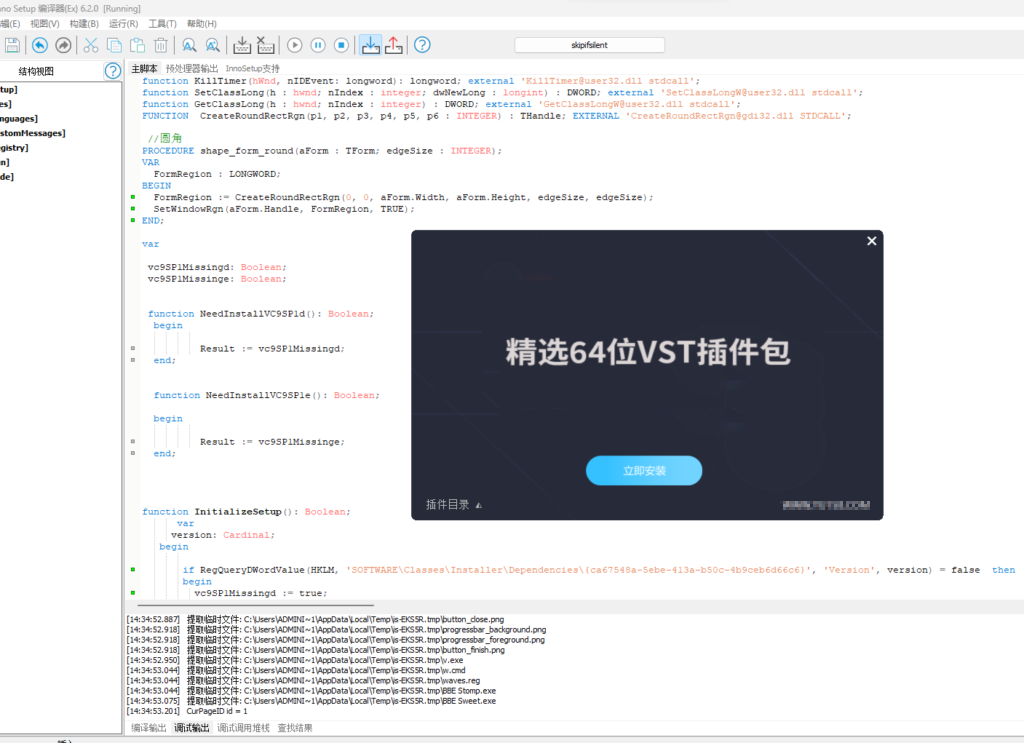Stop the running setup
This screenshot has width=1024, height=743.
341,45
